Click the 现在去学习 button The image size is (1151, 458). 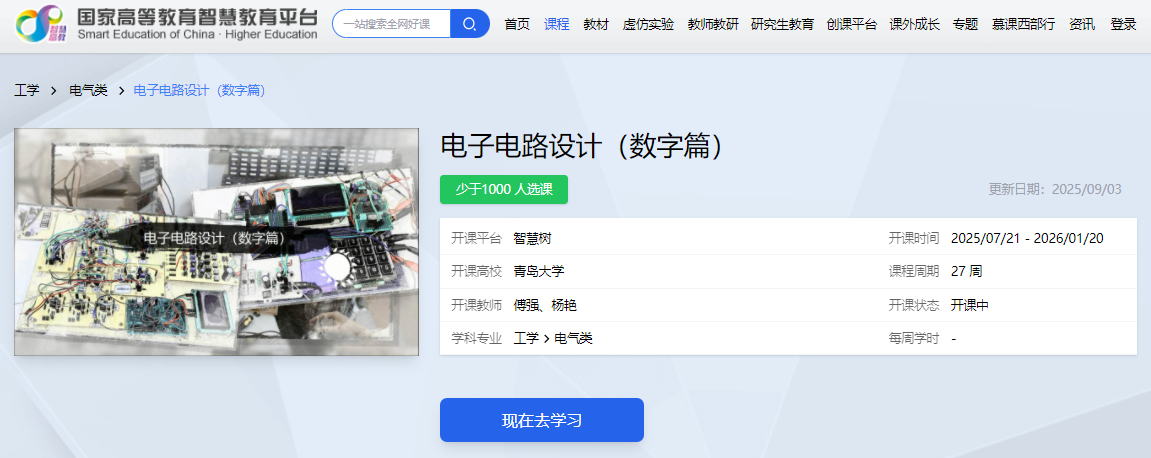point(542,420)
